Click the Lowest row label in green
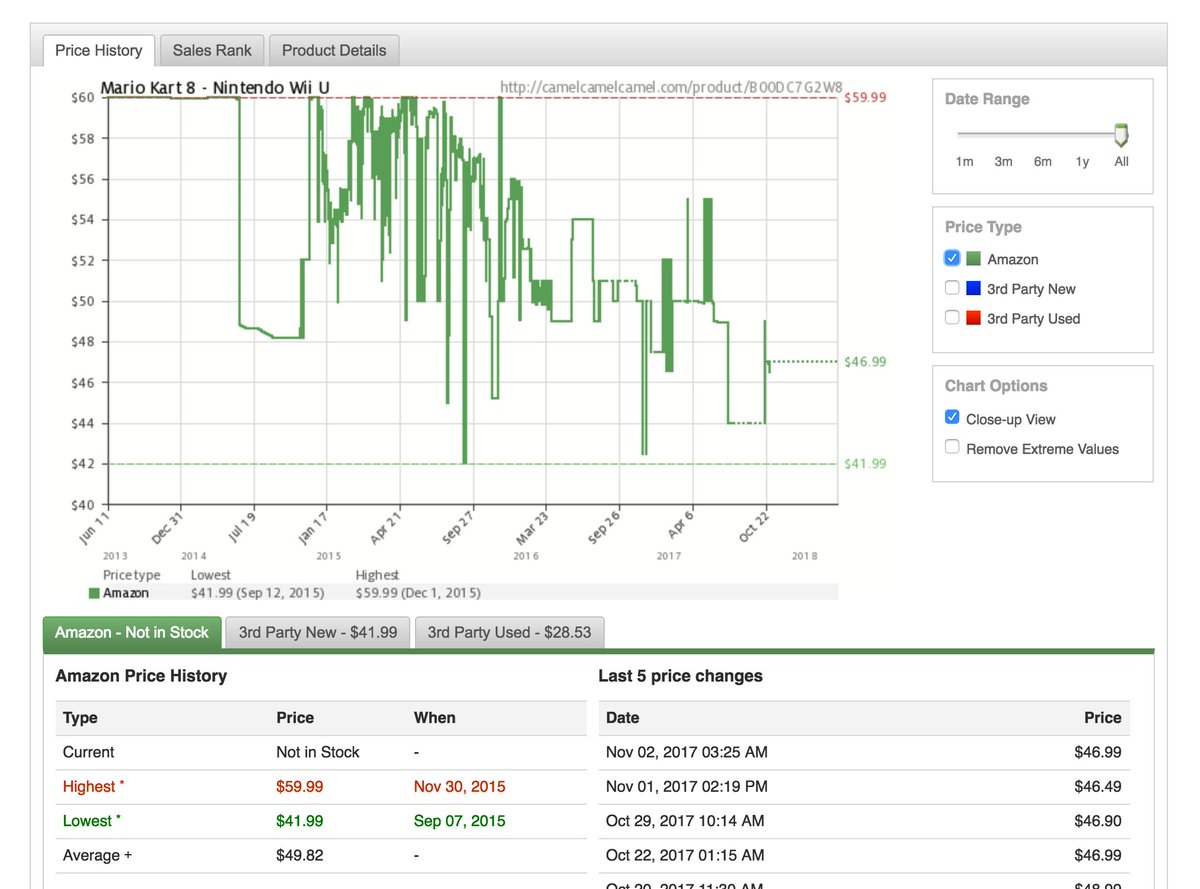The width and height of the screenshot is (1200, 889). point(91,821)
